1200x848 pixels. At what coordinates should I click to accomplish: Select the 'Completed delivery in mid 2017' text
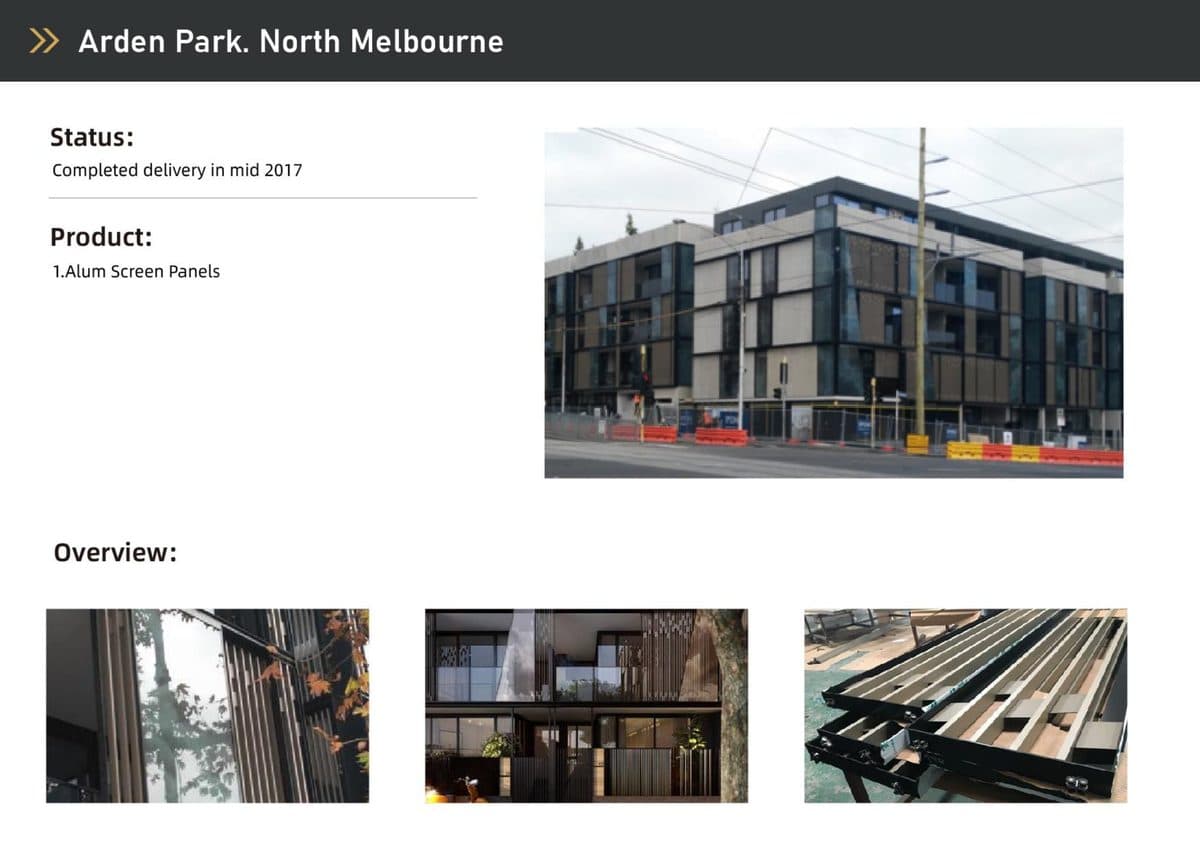pos(177,170)
